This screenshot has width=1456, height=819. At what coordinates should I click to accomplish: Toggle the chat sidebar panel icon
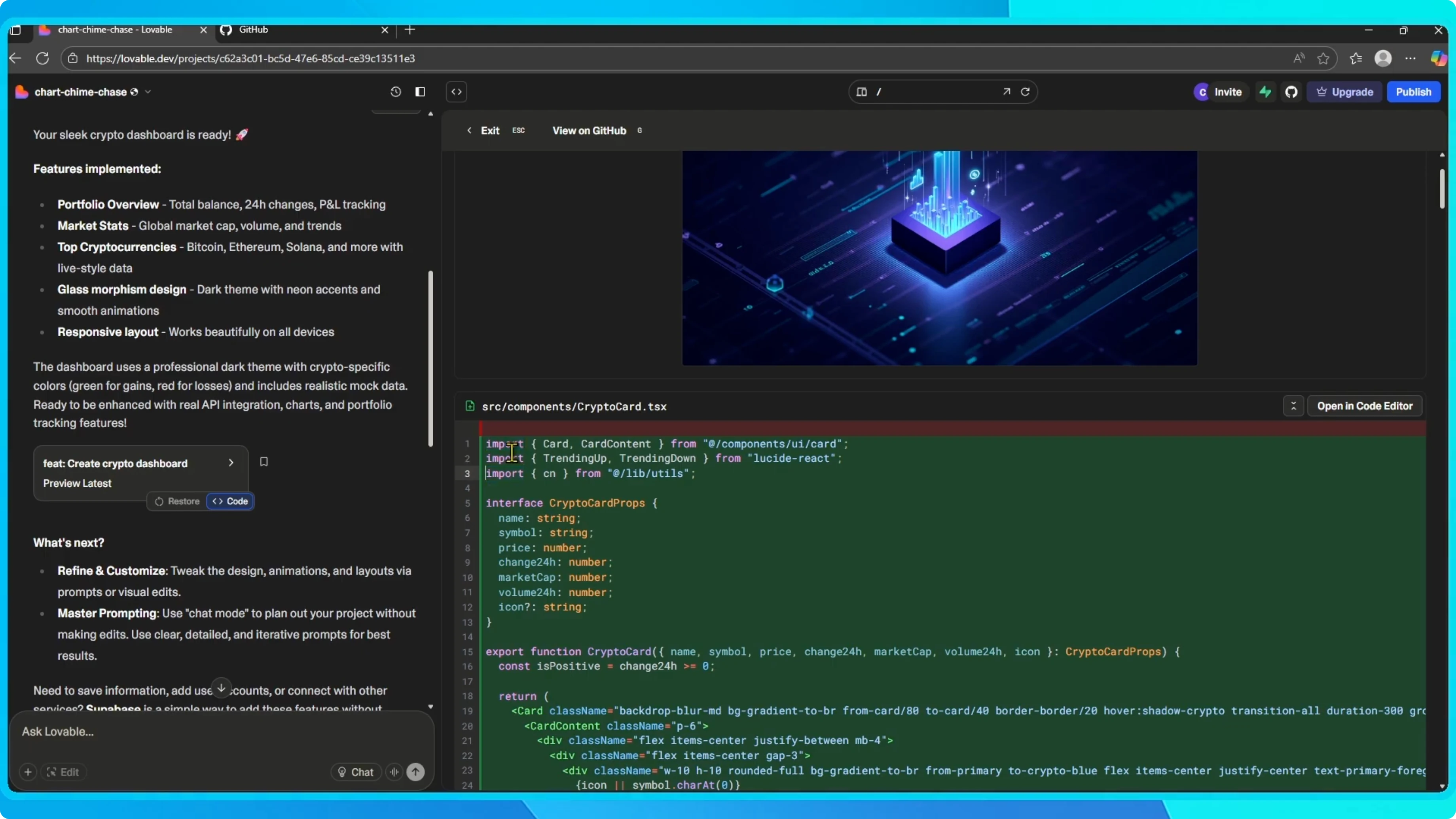420,91
